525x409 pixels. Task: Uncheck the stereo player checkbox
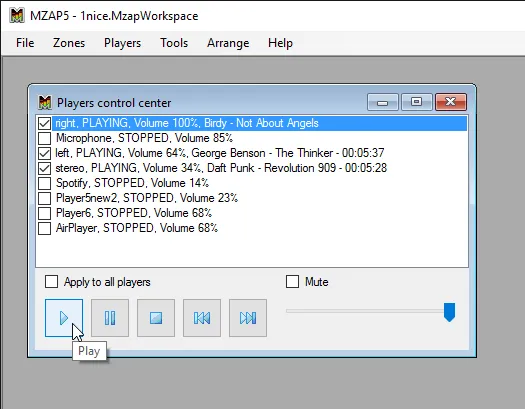point(45,168)
